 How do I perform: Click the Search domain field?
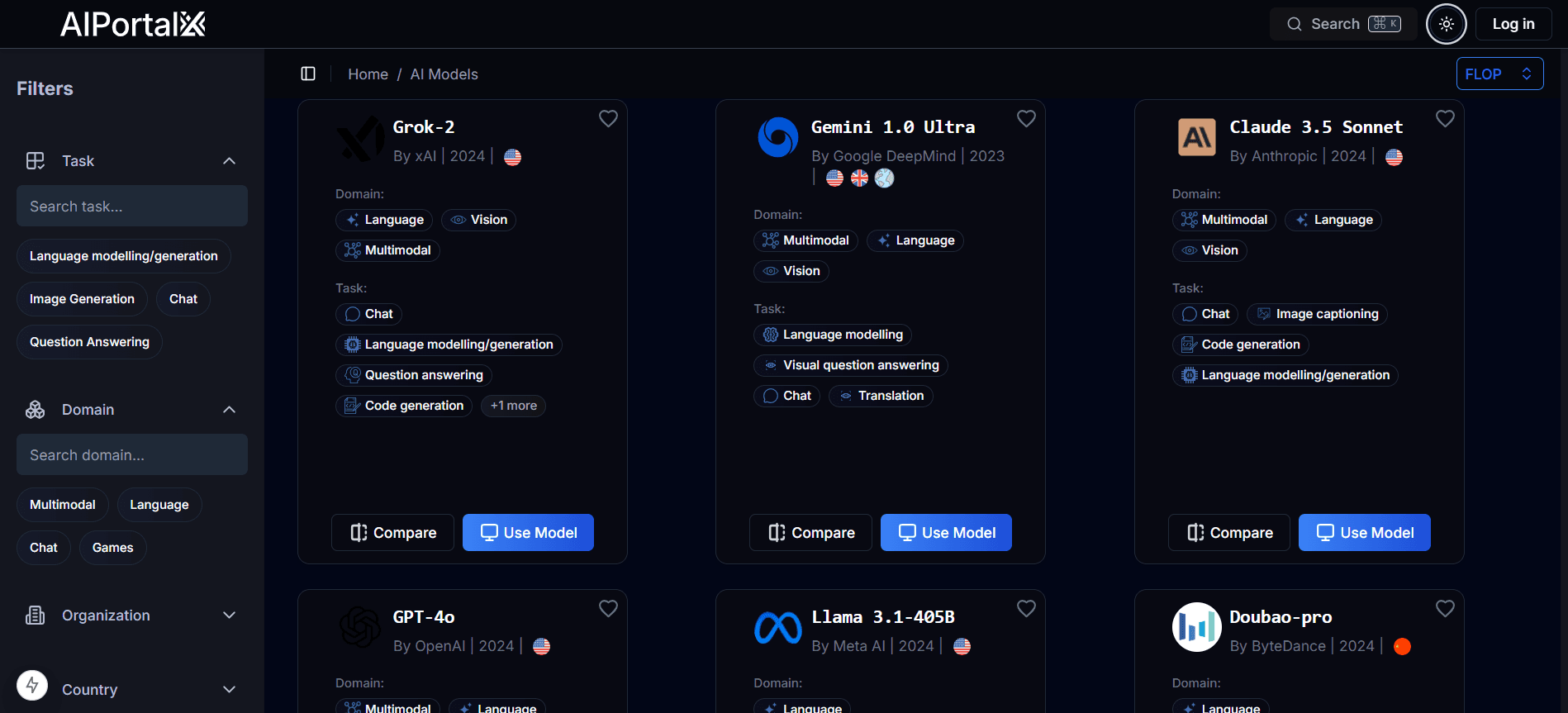132,454
